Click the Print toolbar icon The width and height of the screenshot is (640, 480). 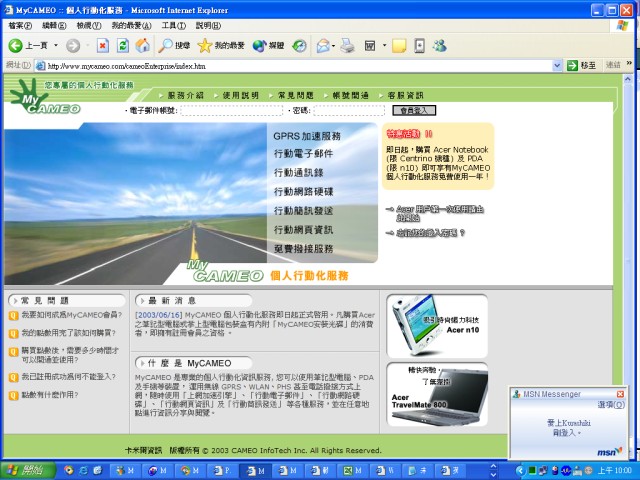pyautogui.click(x=347, y=46)
